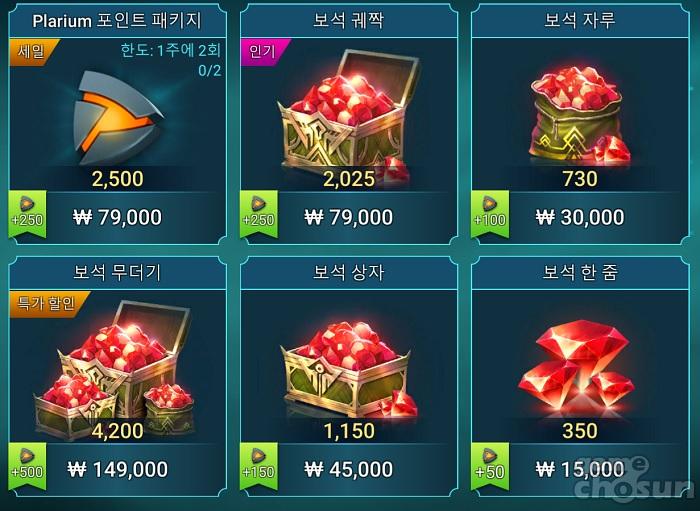
Task: Click the +50 green bonus points ribbon
Action: click(490, 466)
